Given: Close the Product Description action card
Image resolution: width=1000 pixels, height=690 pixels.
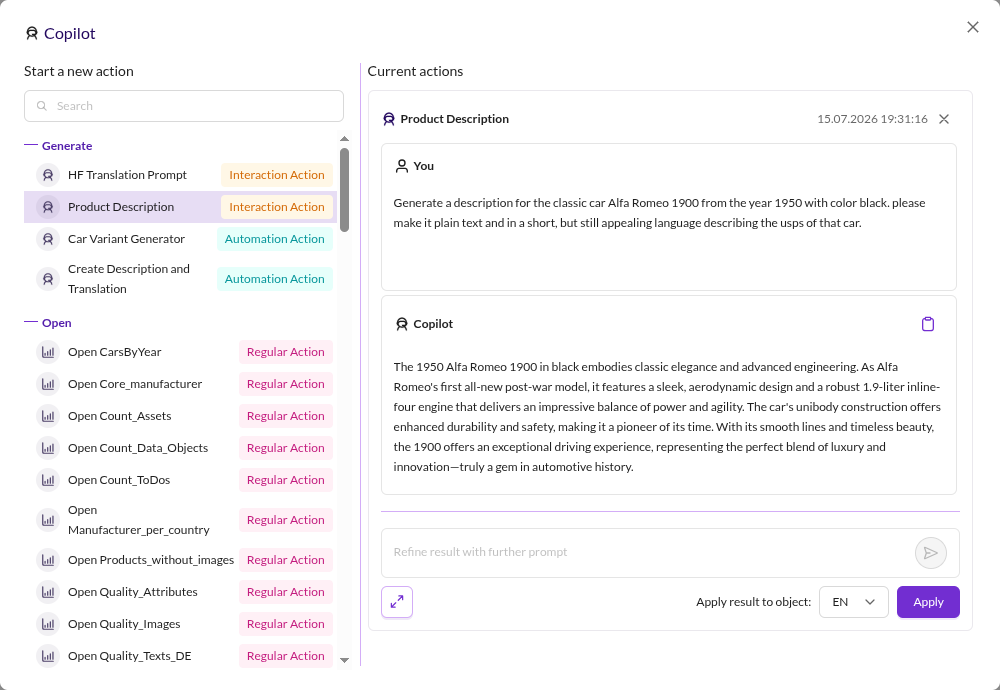Looking at the screenshot, I should pyautogui.click(x=944, y=119).
